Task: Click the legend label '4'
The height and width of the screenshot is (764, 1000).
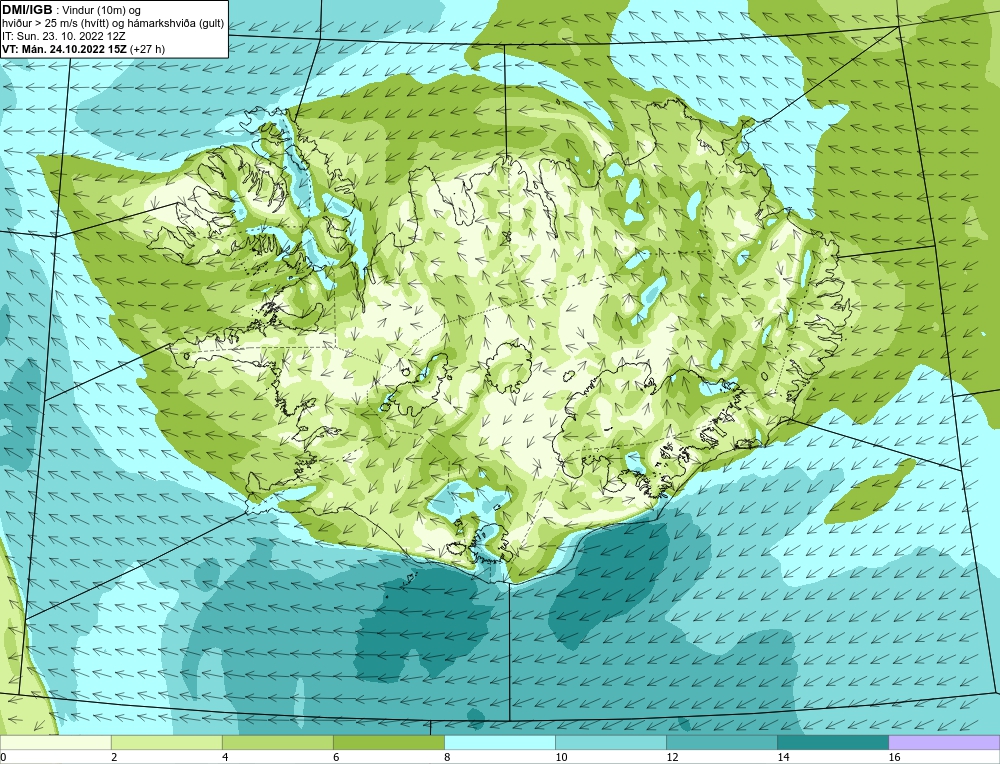Action: tap(225, 757)
